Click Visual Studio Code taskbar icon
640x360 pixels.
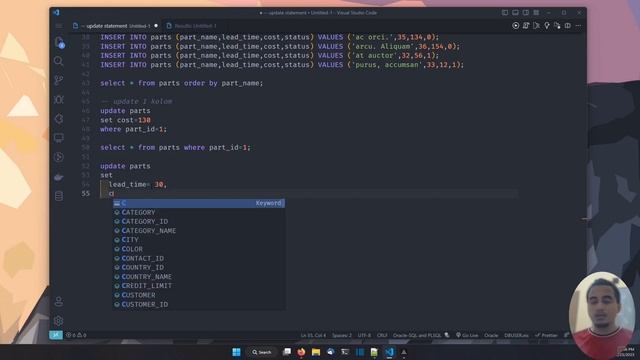[x=389, y=352]
